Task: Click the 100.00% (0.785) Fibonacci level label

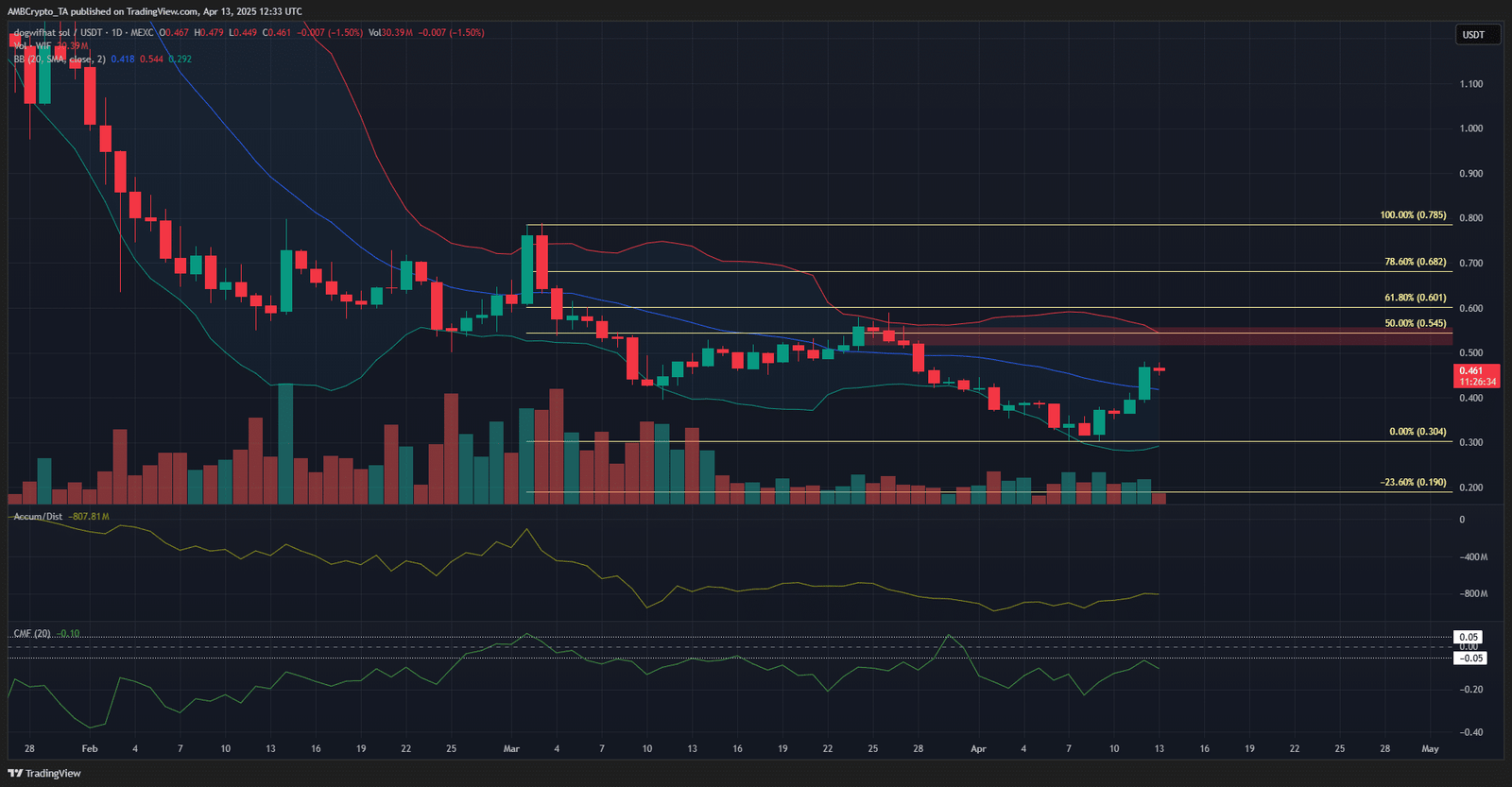Action: tap(1412, 215)
